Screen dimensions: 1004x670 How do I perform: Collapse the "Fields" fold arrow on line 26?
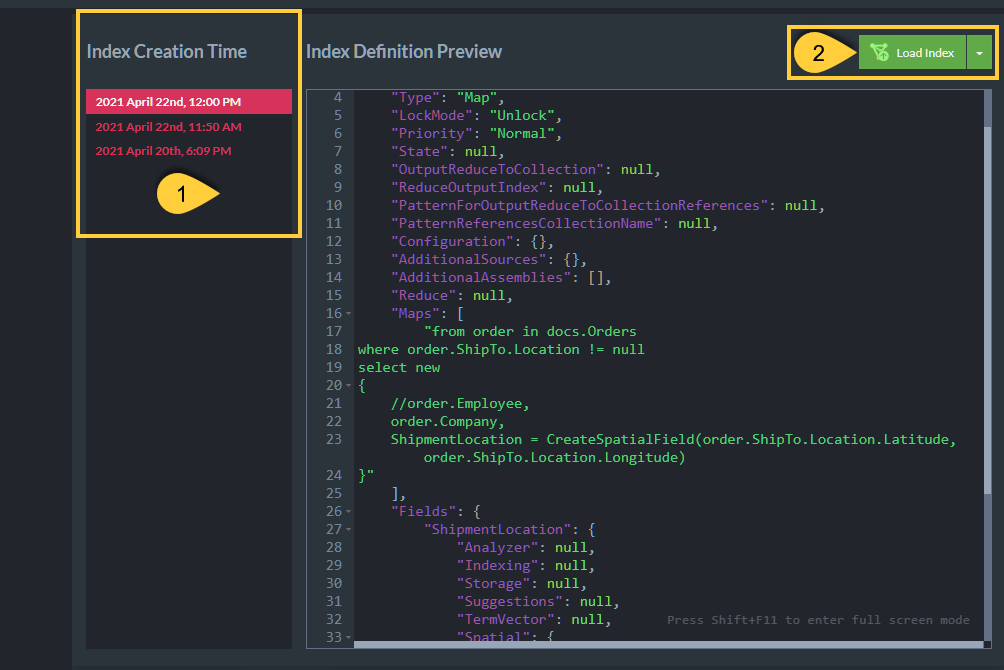coord(348,512)
